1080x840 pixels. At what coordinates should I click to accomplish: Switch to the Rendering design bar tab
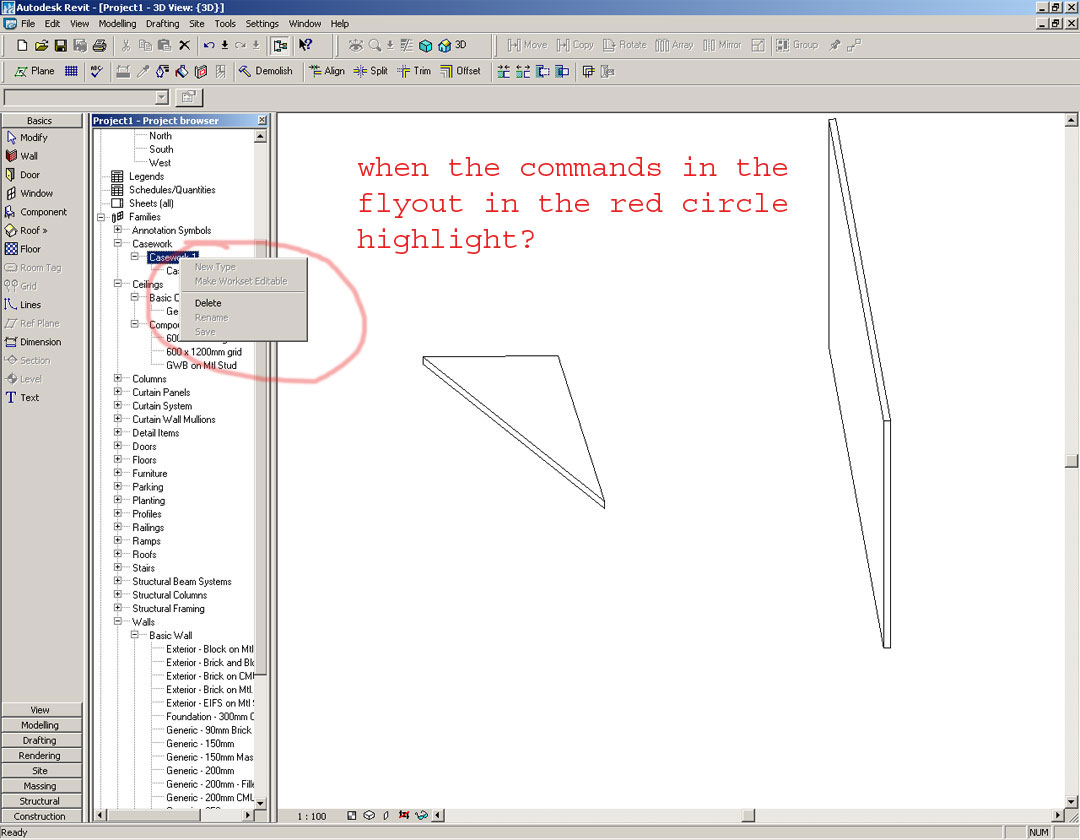[40, 755]
